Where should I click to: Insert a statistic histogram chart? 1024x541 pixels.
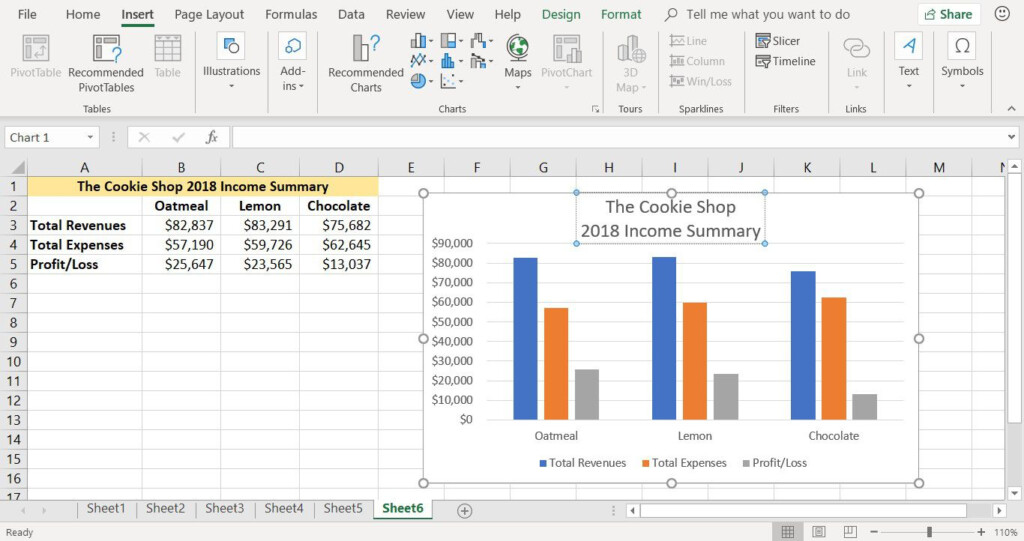click(x=448, y=61)
